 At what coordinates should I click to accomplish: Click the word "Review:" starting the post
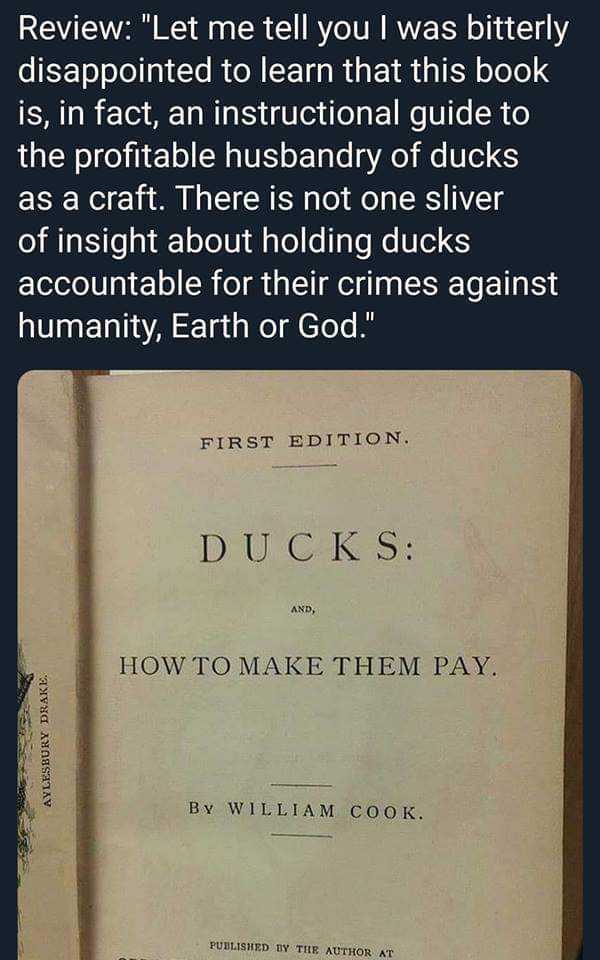tap(70, 29)
